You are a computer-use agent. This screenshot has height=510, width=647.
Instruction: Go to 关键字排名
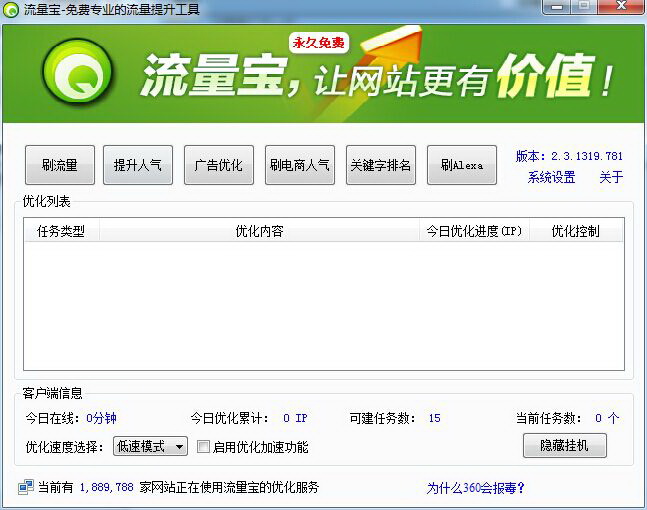point(381,165)
